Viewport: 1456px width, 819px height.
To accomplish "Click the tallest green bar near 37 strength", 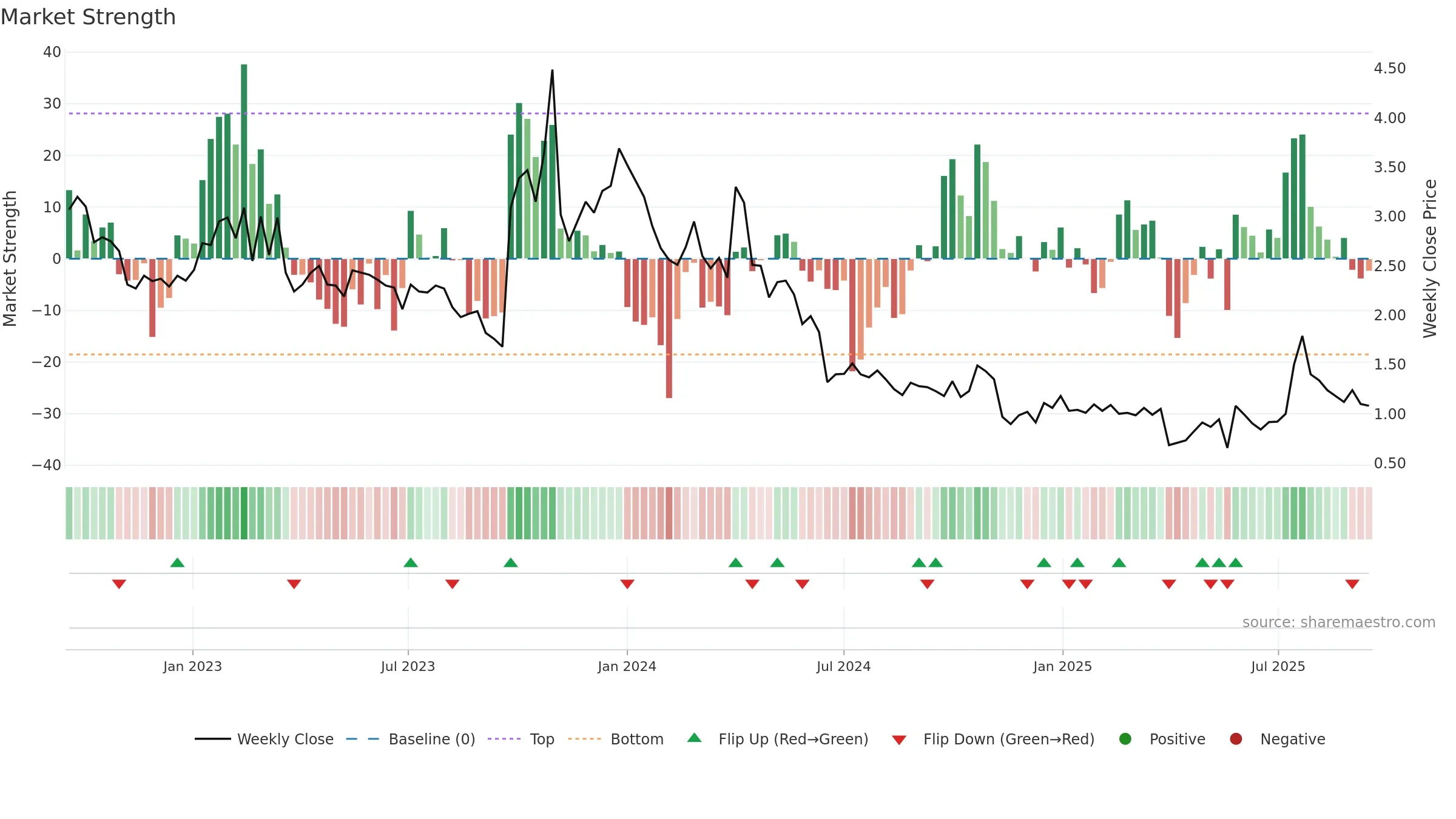I will 244,161.
